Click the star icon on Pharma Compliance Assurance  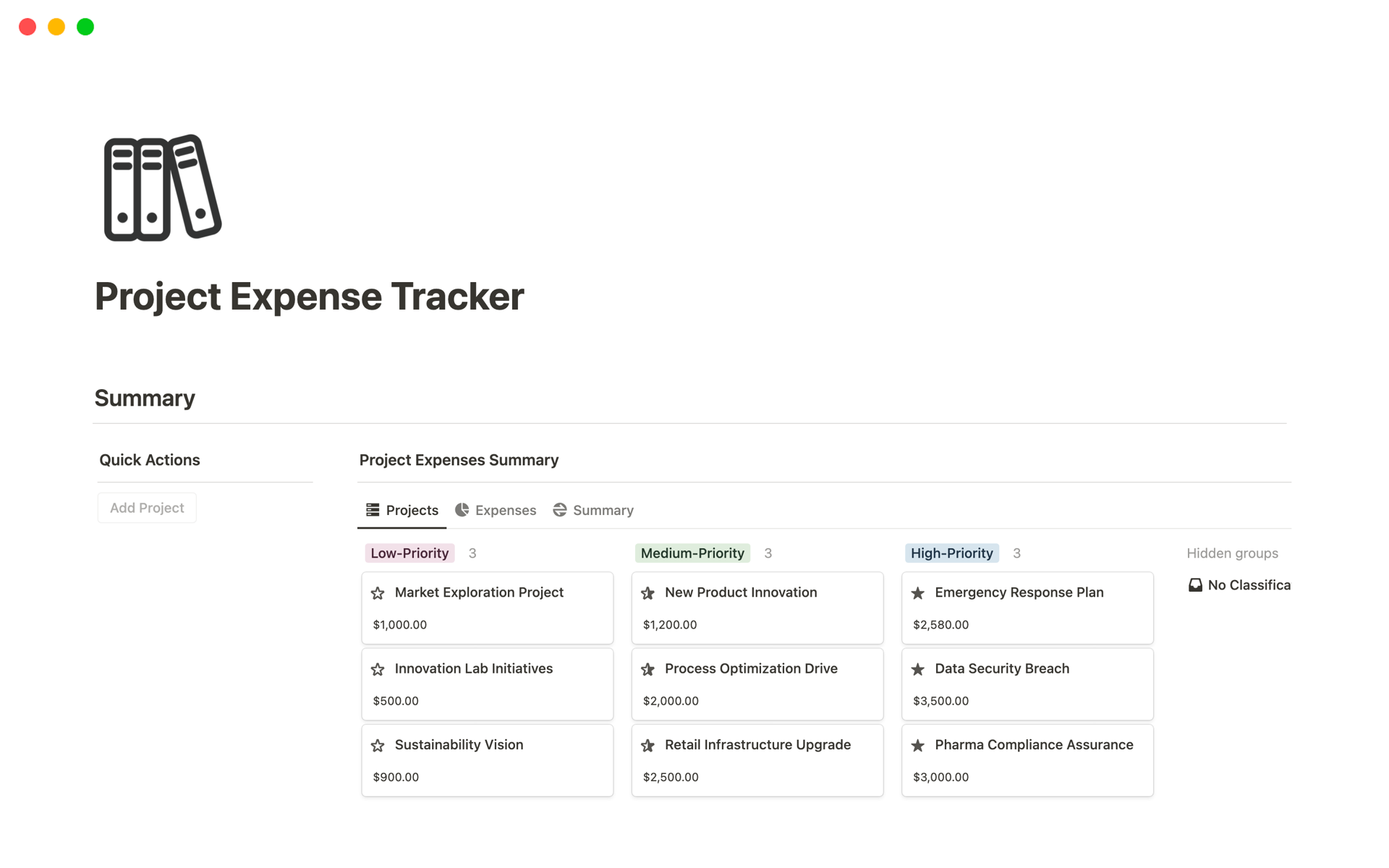918,744
